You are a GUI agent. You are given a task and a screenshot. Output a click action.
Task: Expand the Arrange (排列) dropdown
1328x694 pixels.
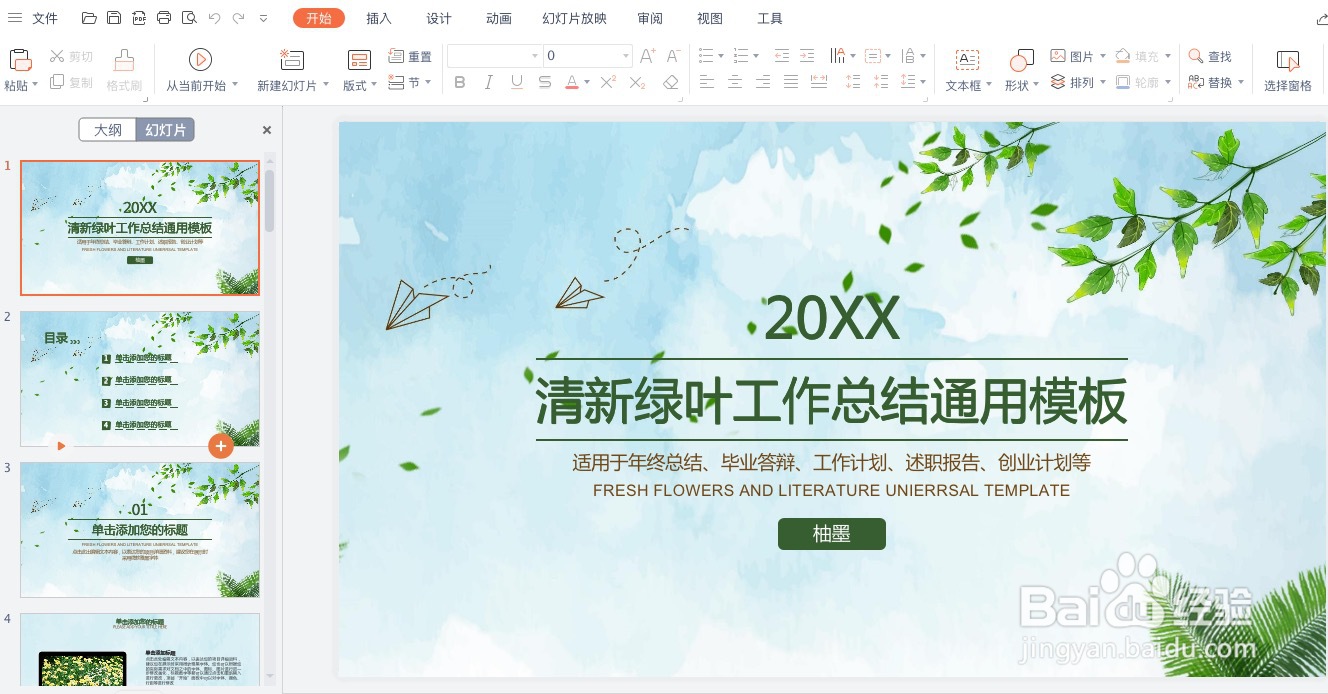point(1101,83)
